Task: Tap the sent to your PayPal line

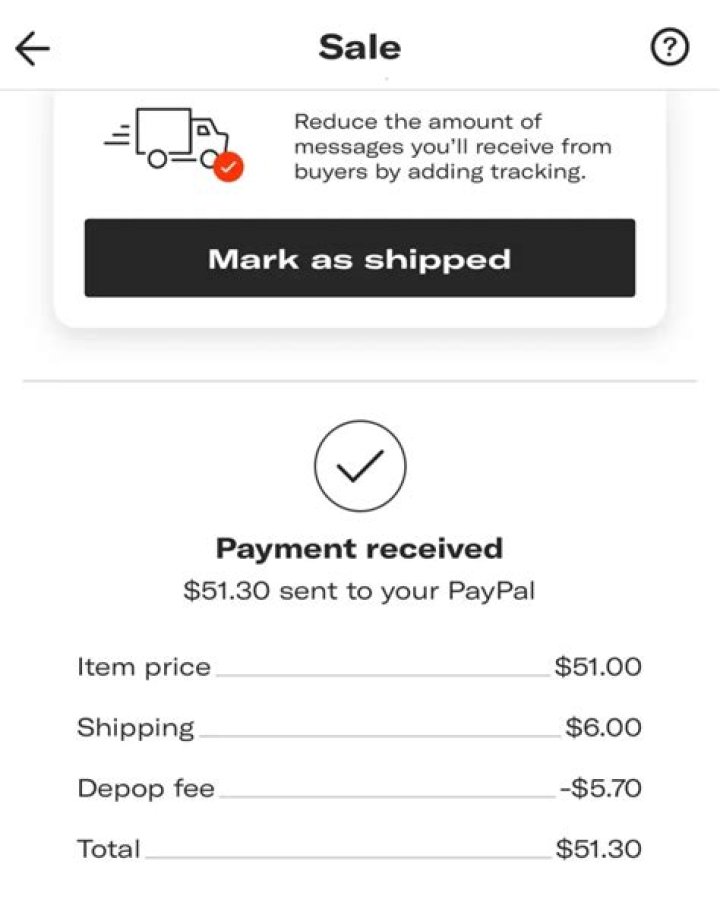Action: pos(359,591)
